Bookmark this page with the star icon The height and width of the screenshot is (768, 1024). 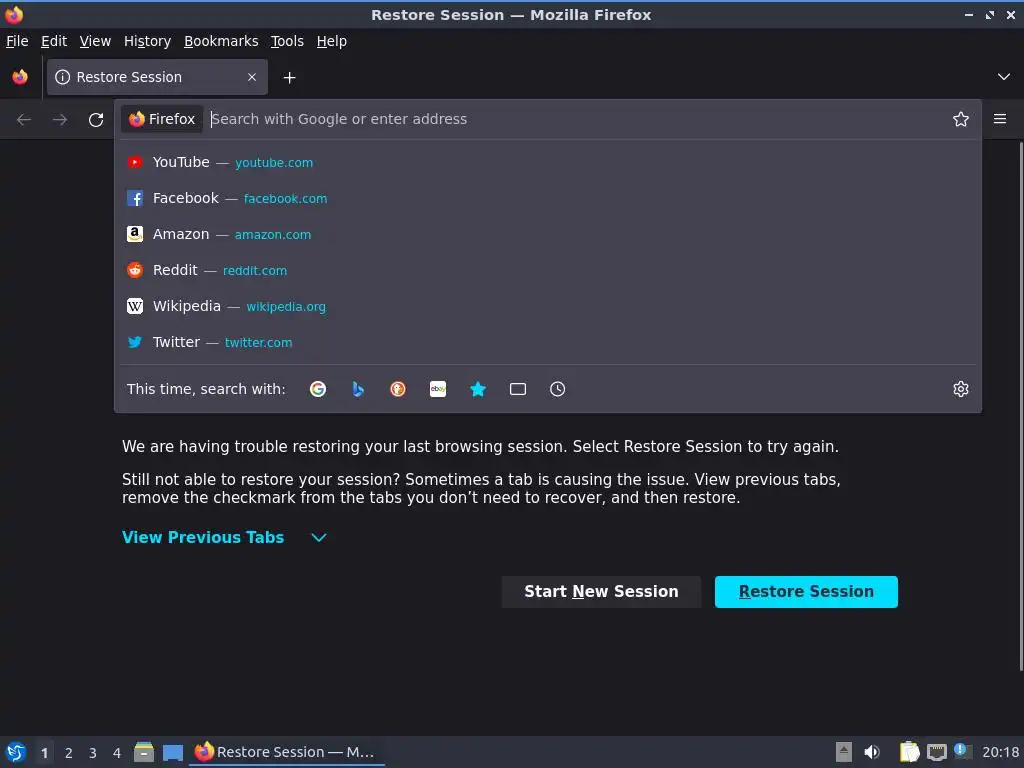click(961, 119)
